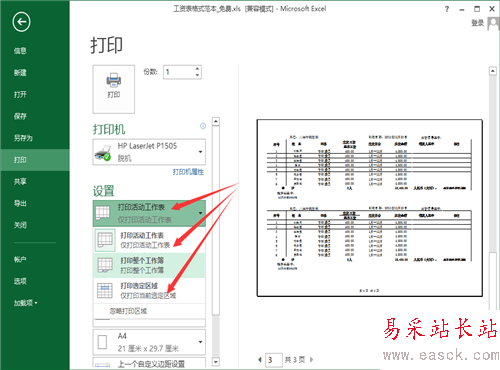This screenshot has width=500, height=370.
Task: Click the large 打印 printer button
Action: 114,89
